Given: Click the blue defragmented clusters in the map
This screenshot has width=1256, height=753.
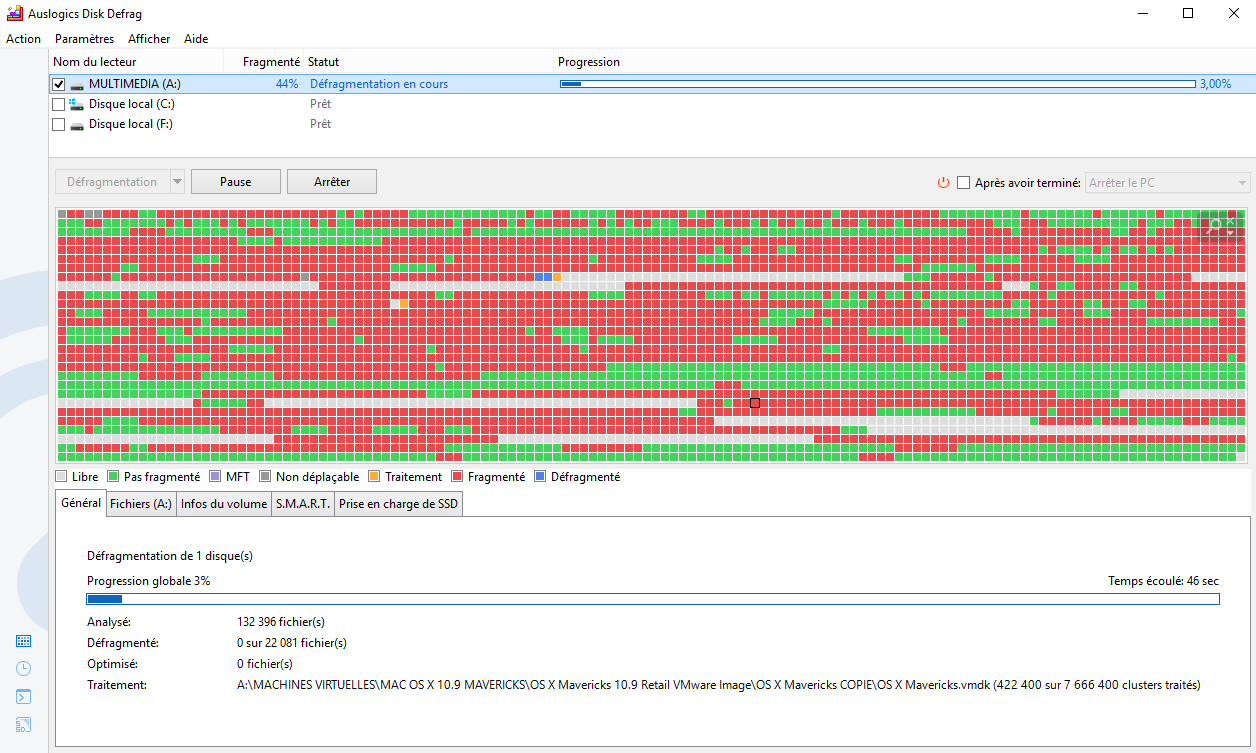Looking at the screenshot, I should point(544,276).
